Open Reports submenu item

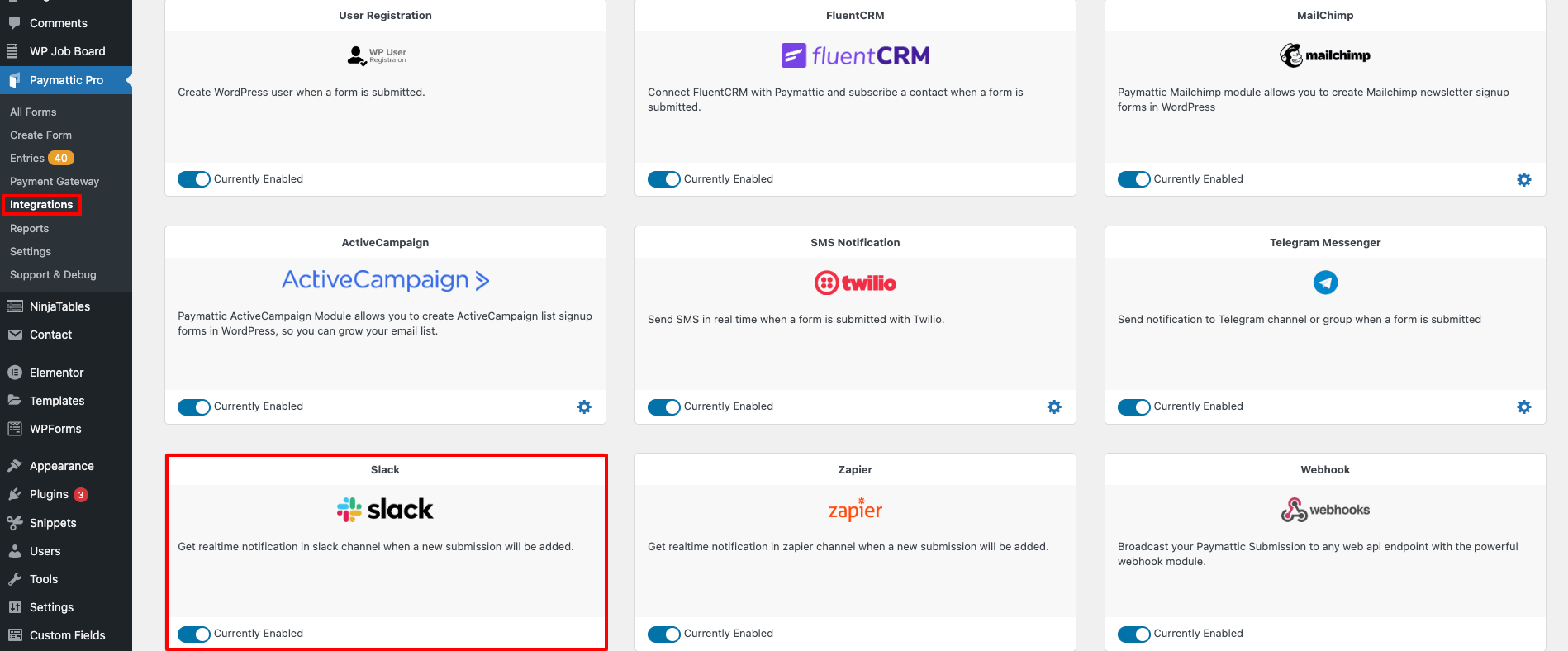(29, 228)
